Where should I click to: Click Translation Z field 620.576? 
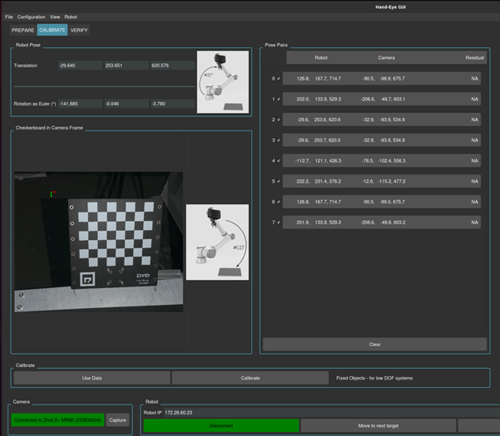point(173,65)
